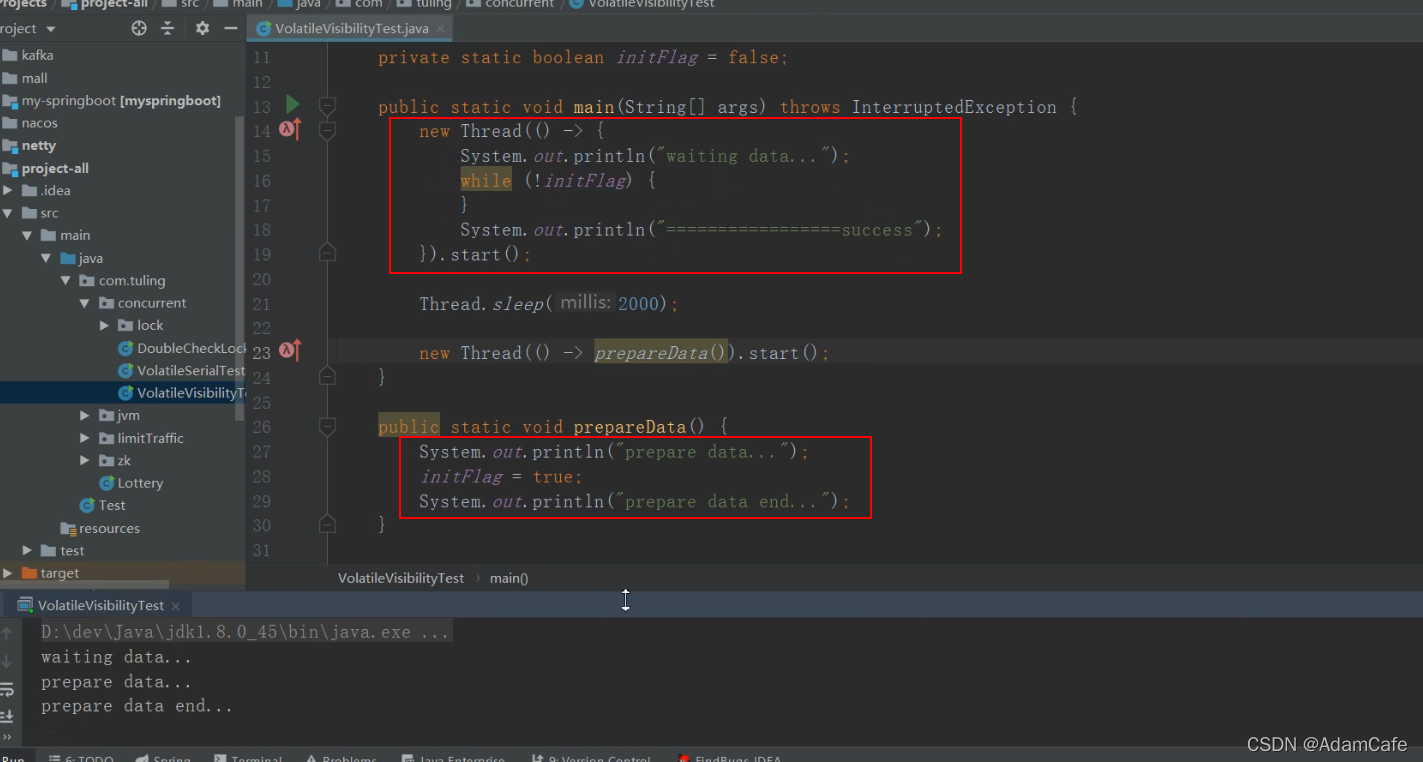The width and height of the screenshot is (1423, 762).
Task: Collapse the main method fold on line 13
Action: pos(327,105)
